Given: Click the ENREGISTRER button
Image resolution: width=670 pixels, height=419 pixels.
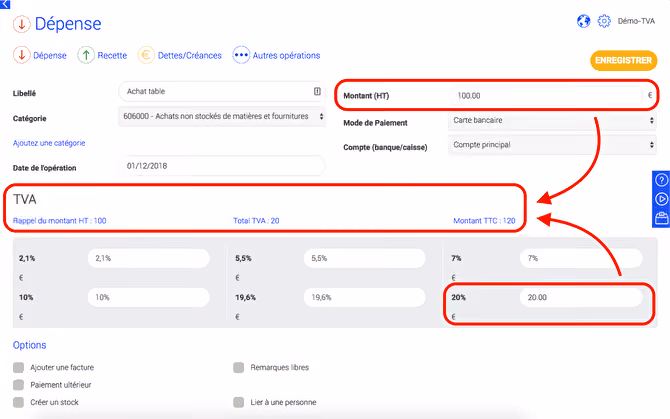Looking at the screenshot, I should tap(623, 60).
